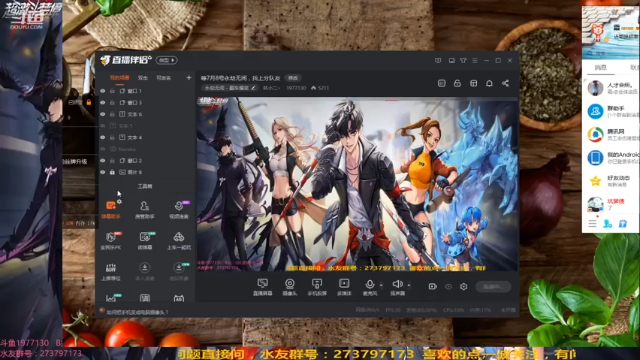This screenshot has width=640, height=360.
Task: Click the stream preview image
Action: (358, 184)
